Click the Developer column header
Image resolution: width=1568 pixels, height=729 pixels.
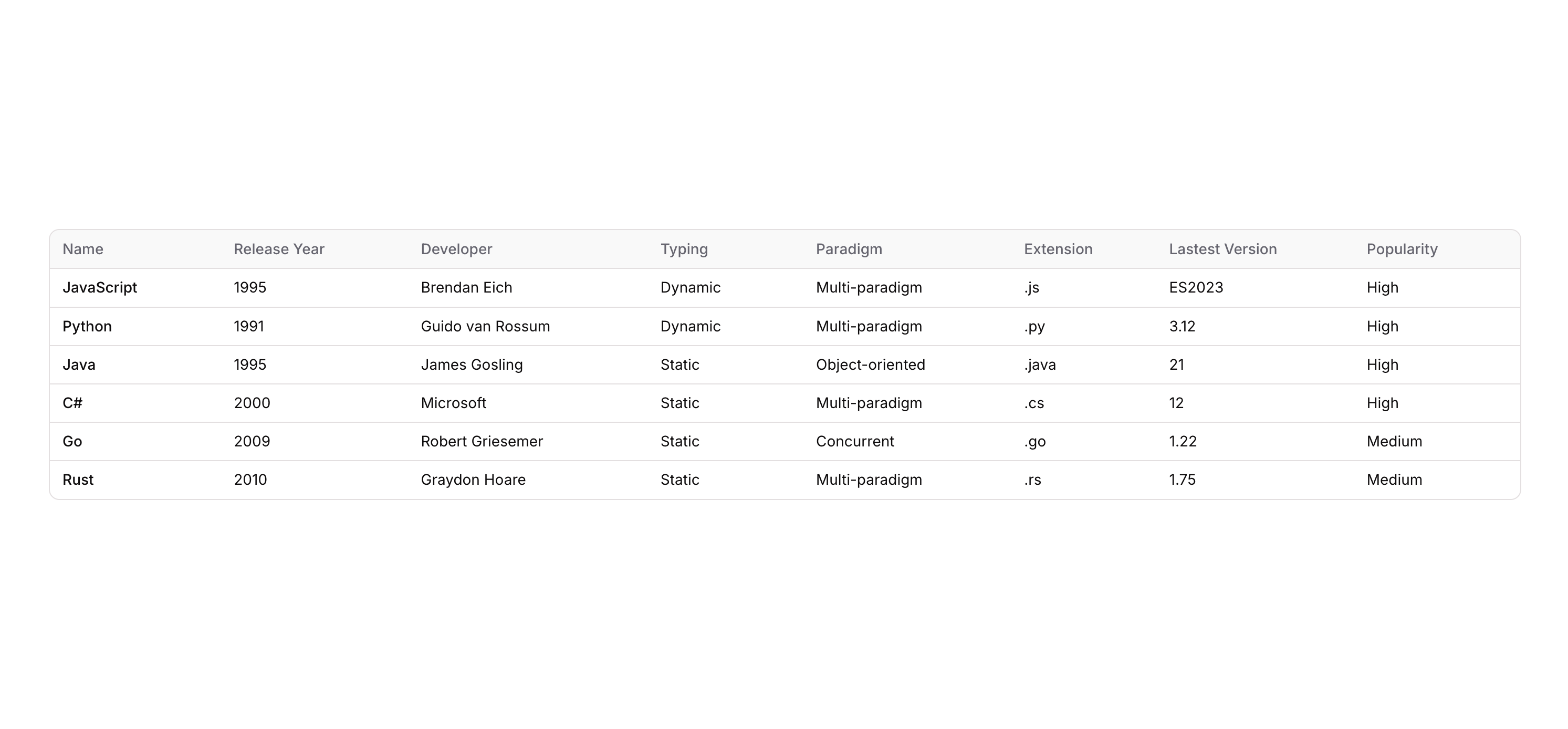click(456, 249)
